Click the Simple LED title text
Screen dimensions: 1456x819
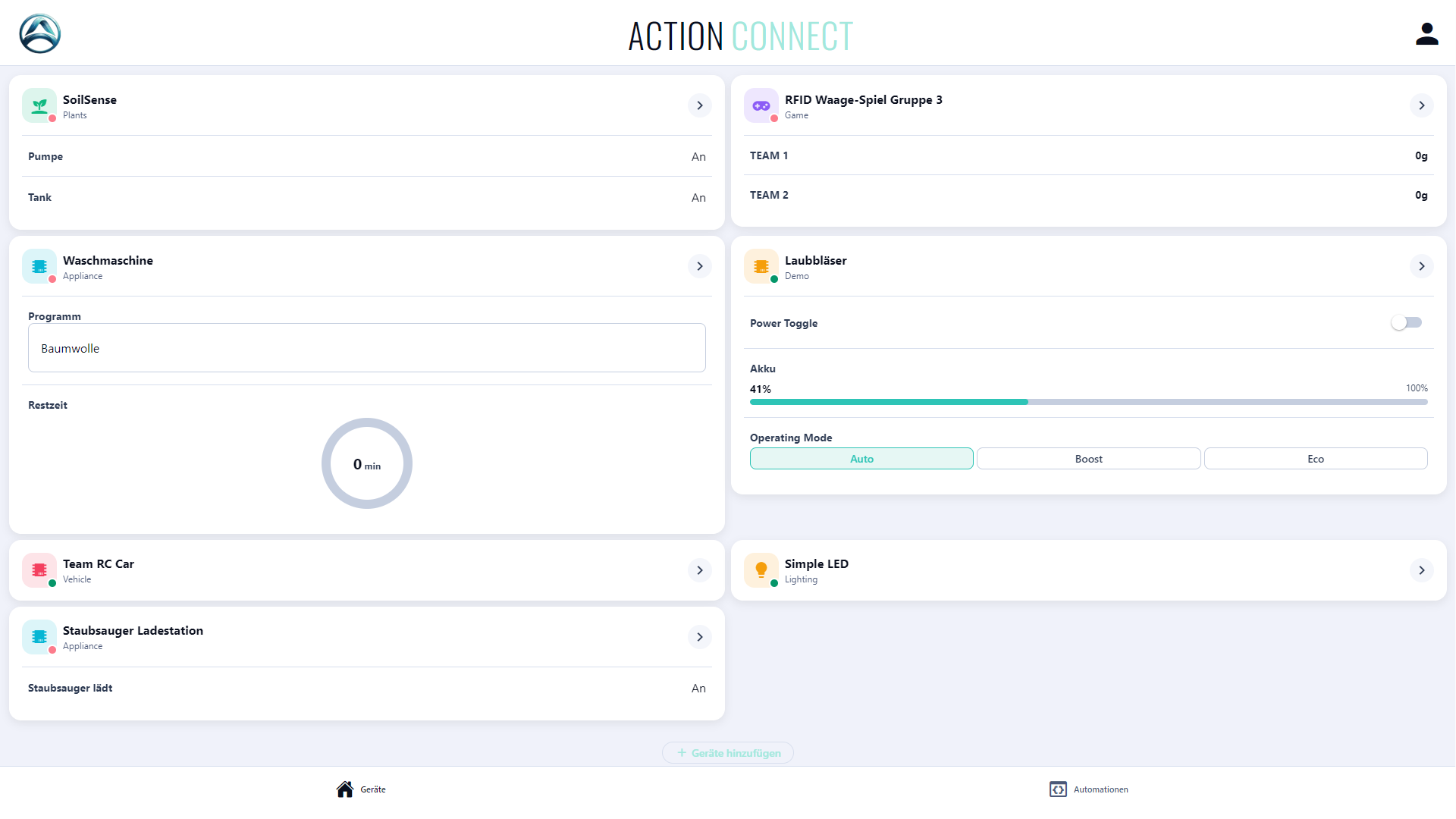coord(817,564)
